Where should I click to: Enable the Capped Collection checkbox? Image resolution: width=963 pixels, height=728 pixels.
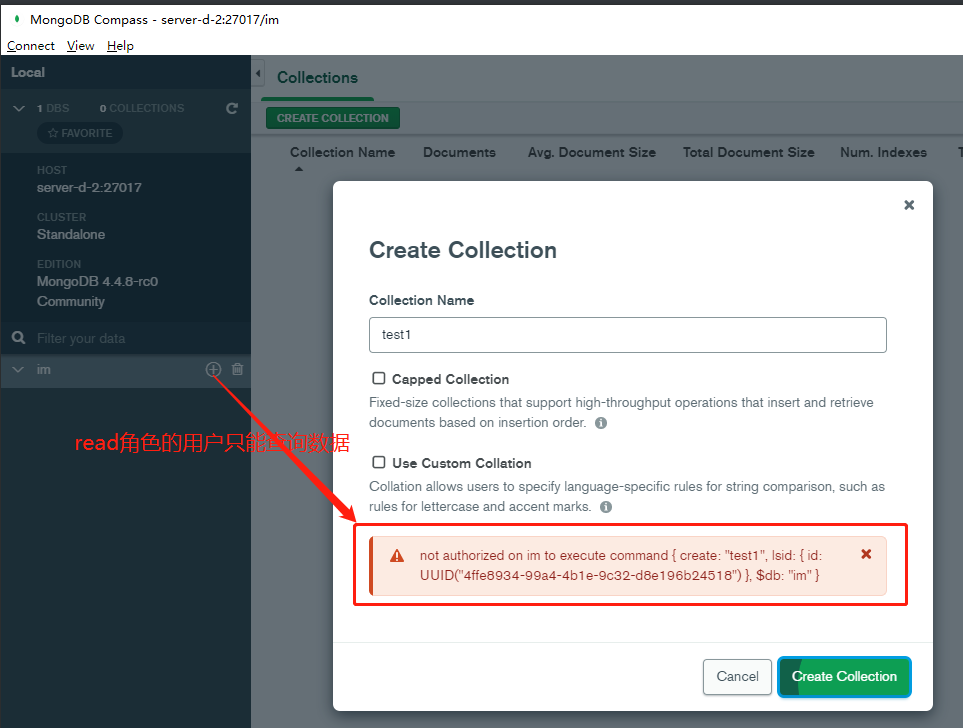click(379, 378)
